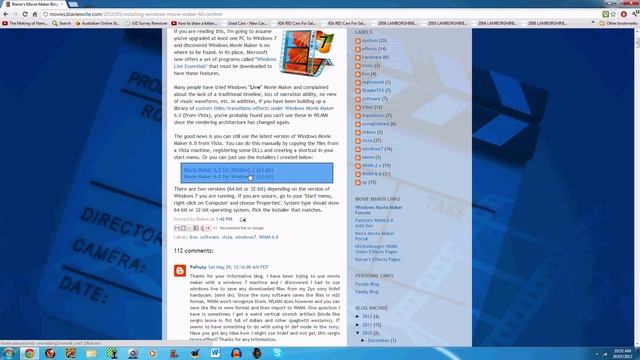The image size is (640, 360).
Task: Open the 1:42 PM post timestamp link
Action: click(x=224, y=219)
